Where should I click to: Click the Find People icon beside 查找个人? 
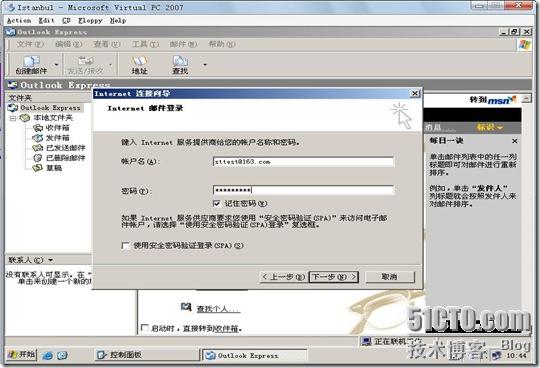(x=186, y=306)
